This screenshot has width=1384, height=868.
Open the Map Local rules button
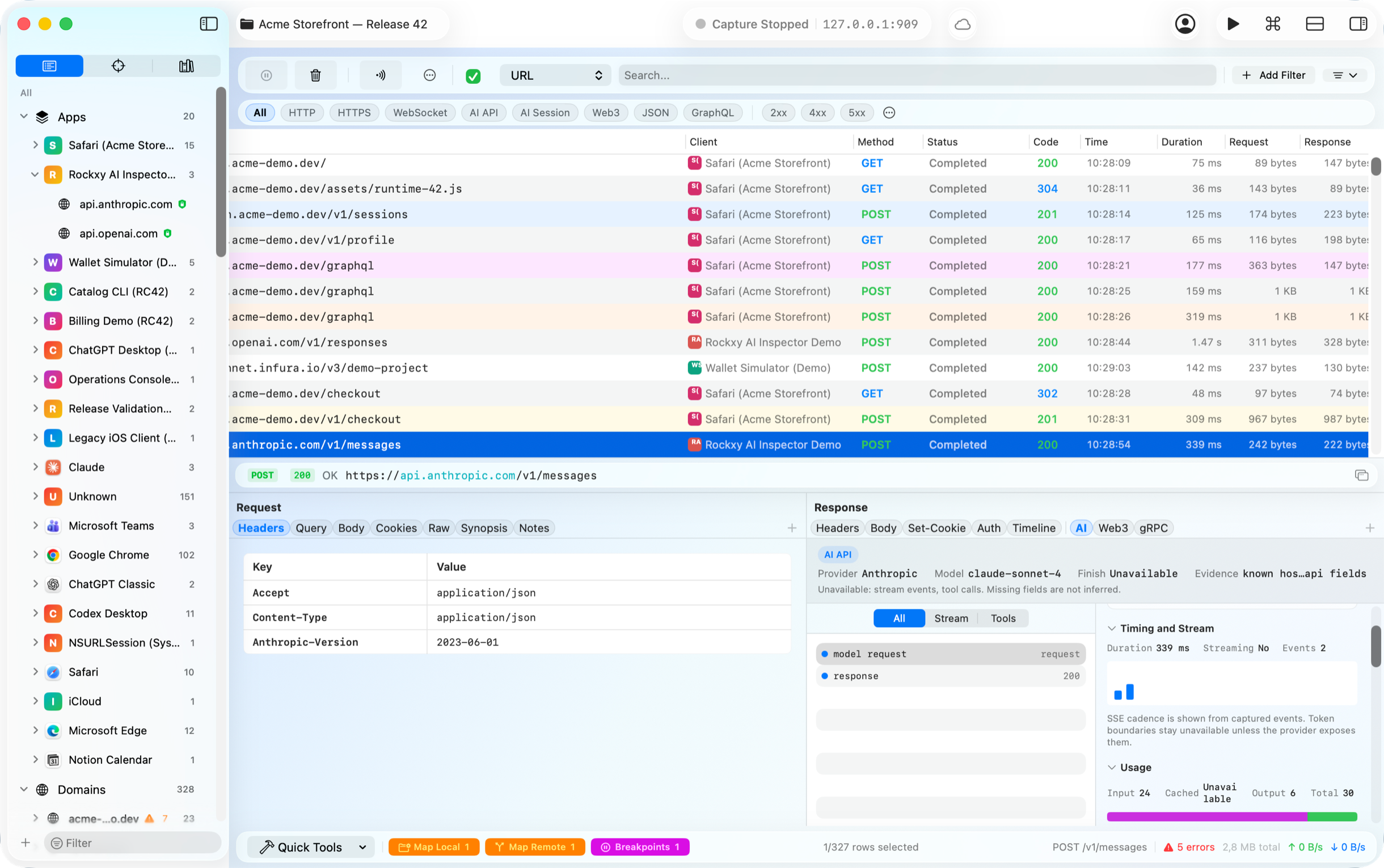434,847
